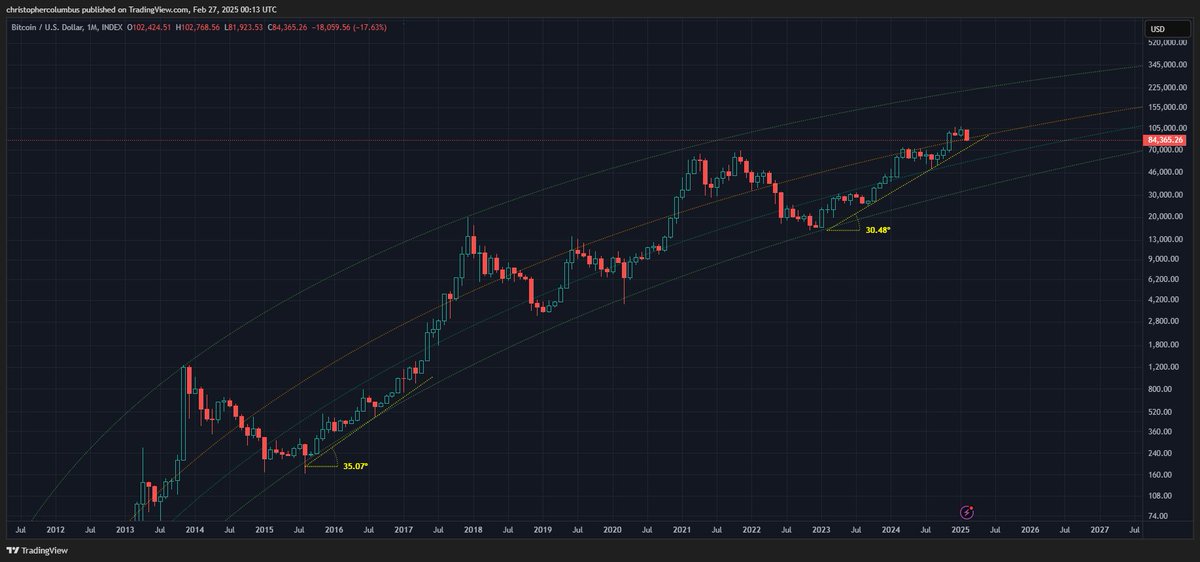Select the 35.07° angle annotation

355,466
